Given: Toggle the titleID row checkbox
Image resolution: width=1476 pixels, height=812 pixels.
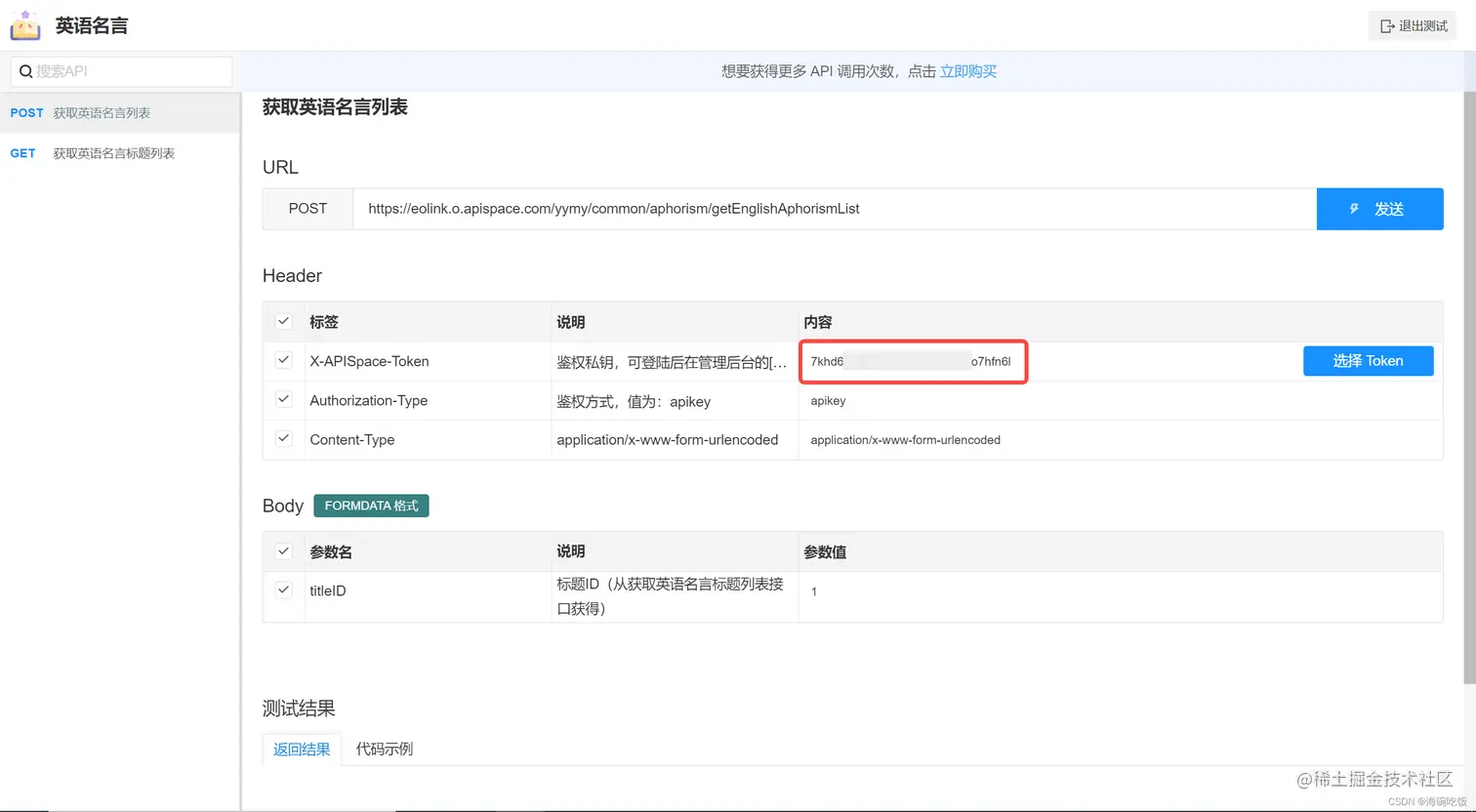Looking at the screenshot, I should pos(284,590).
